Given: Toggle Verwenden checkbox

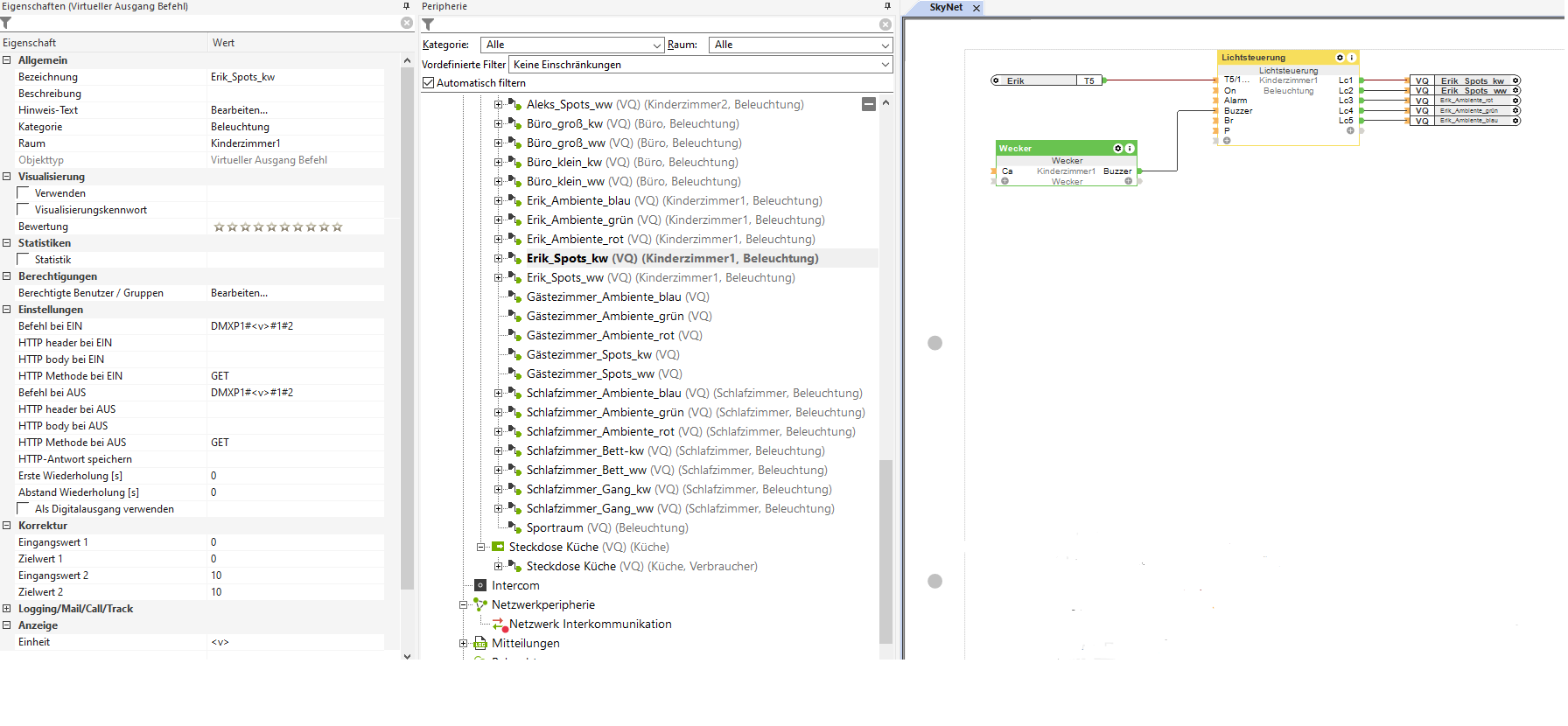Looking at the screenshot, I should click(24, 193).
